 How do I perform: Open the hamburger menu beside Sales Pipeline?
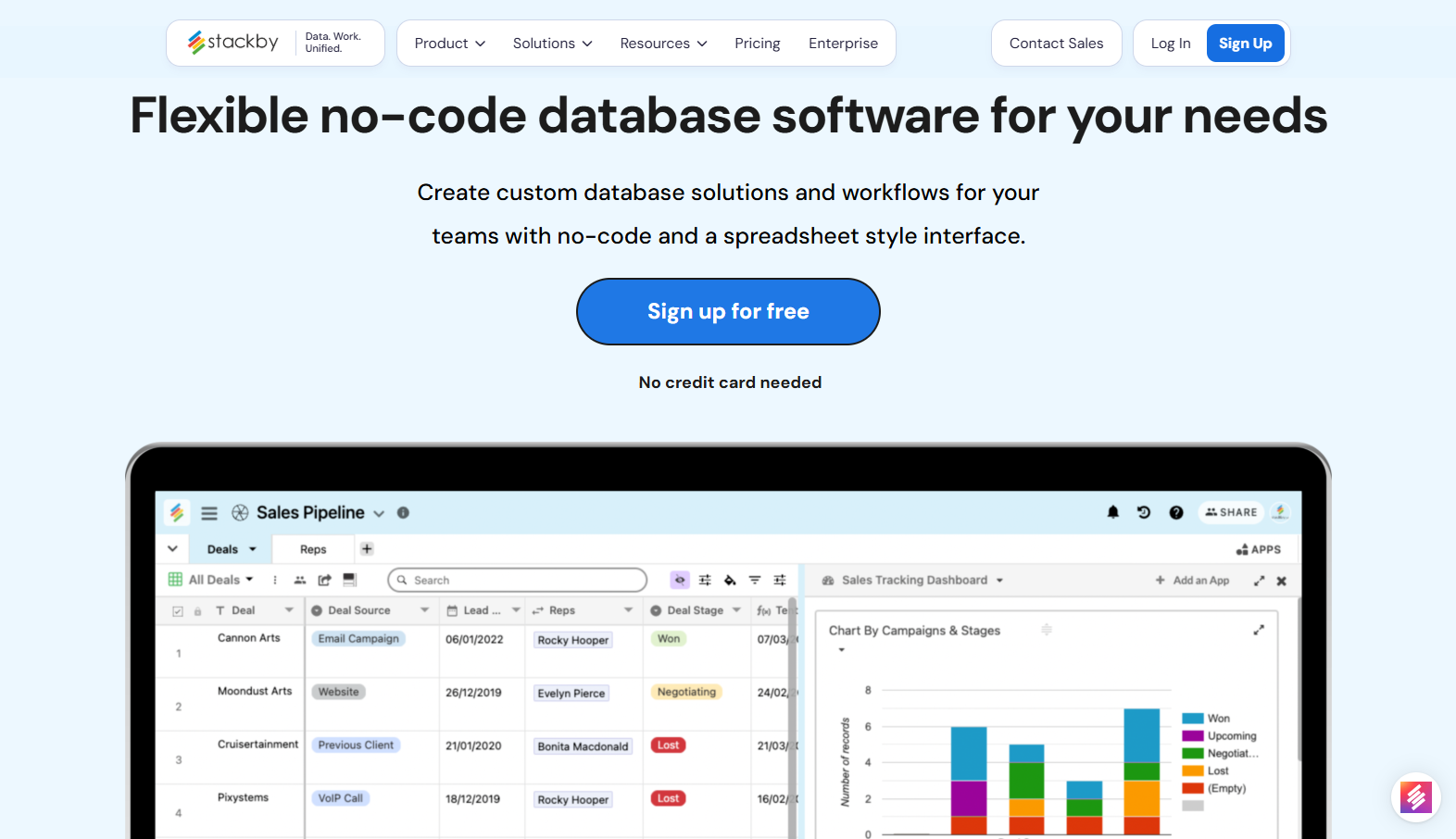tap(209, 513)
